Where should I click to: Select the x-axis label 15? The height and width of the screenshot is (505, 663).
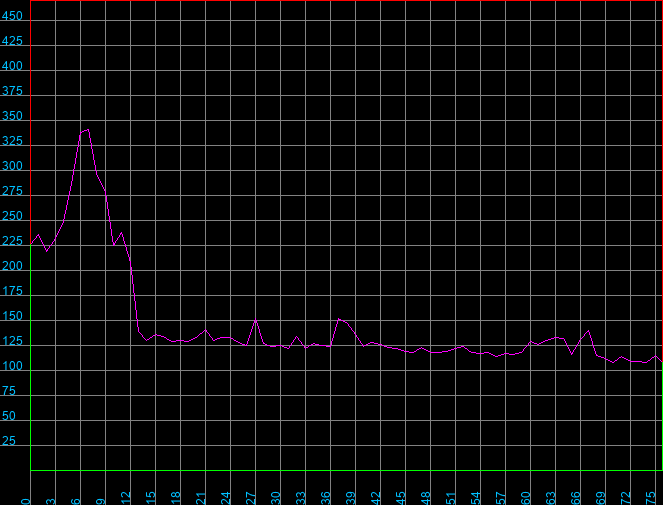pyautogui.click(x=151, y=498)
